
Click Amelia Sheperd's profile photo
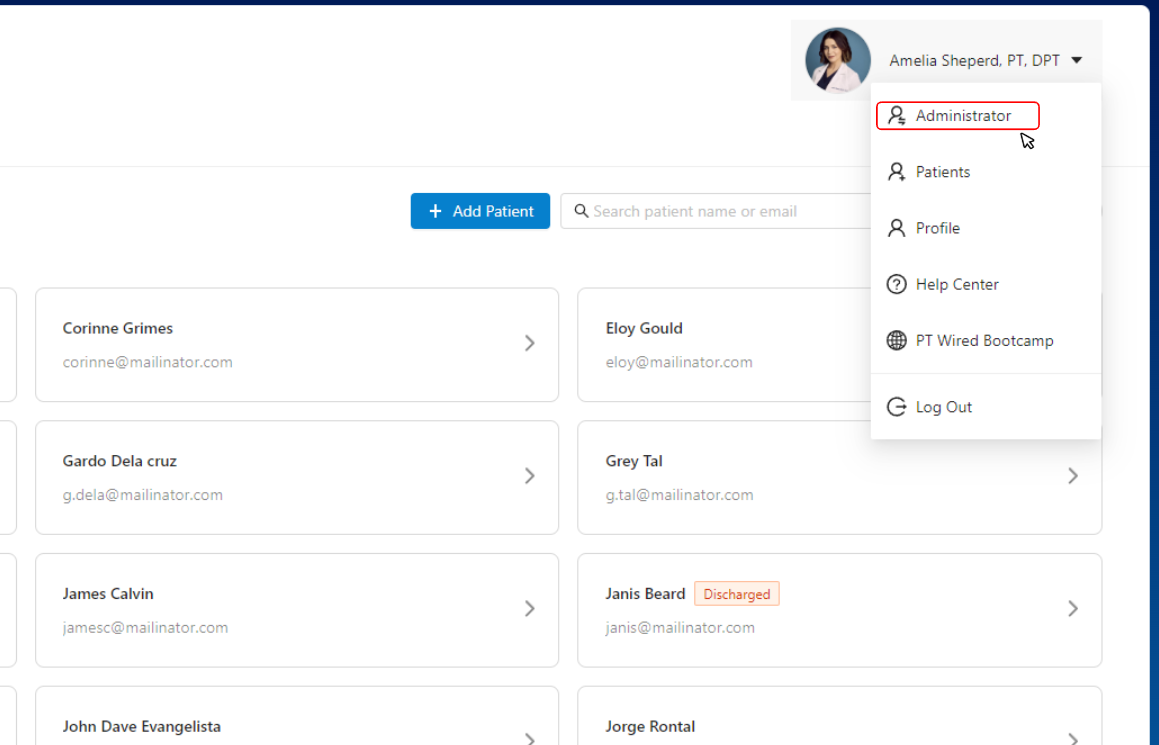(x=838, y=60)
